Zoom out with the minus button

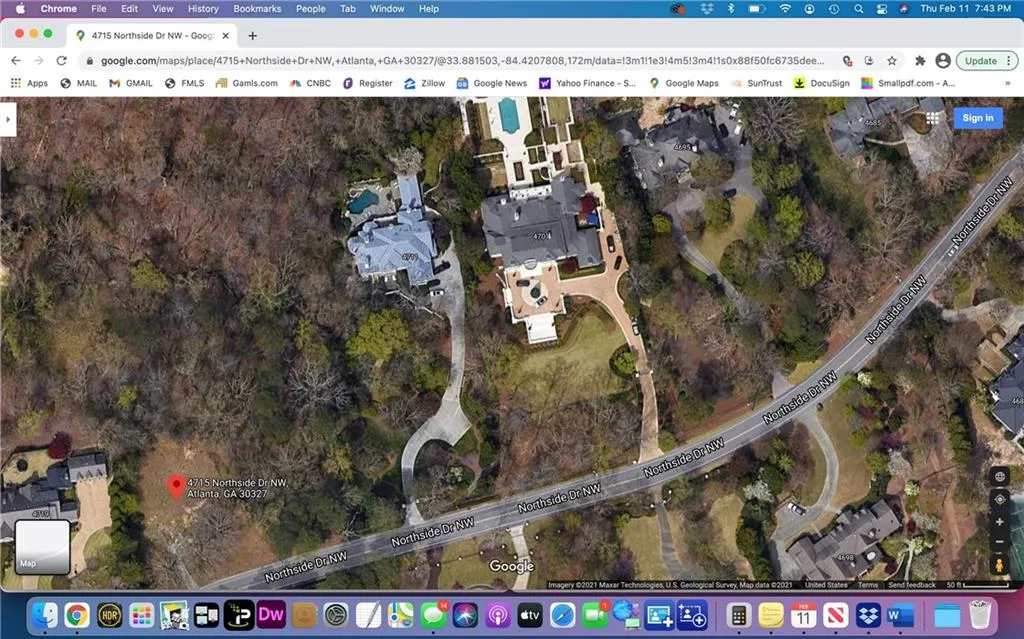[1000, 542]
